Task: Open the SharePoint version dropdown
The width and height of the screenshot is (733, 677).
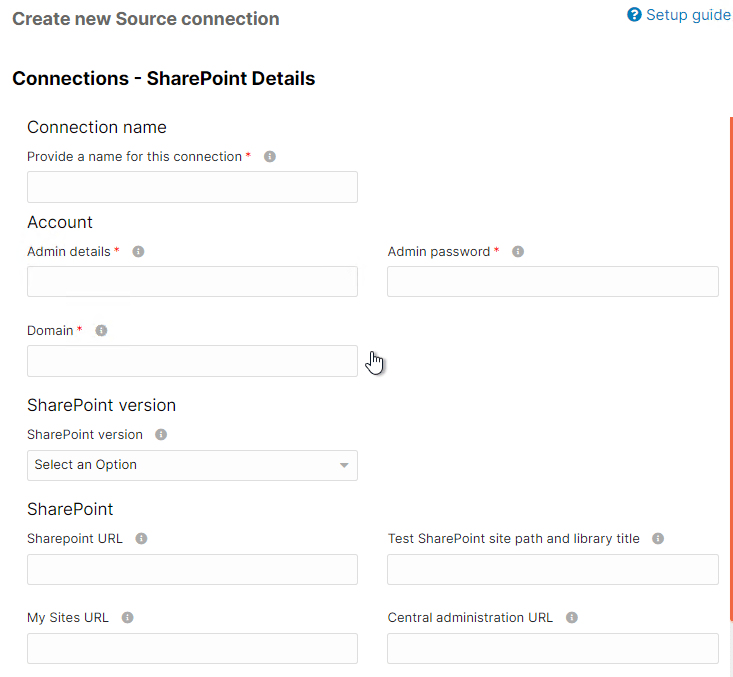Action: (192, 465)
